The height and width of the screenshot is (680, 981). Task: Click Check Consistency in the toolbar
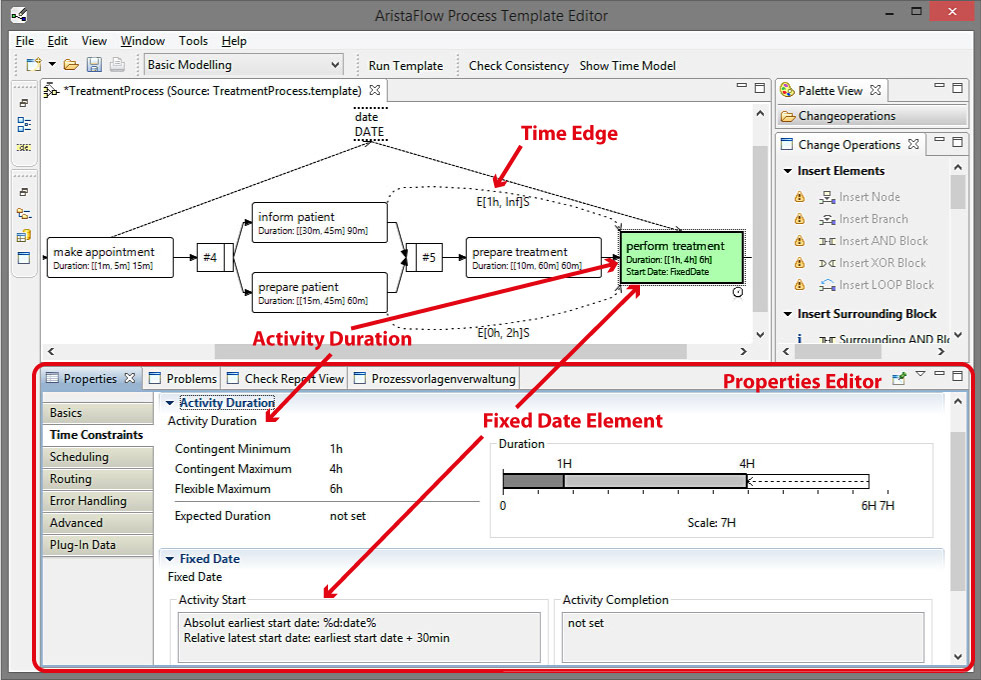click(519, 66)
